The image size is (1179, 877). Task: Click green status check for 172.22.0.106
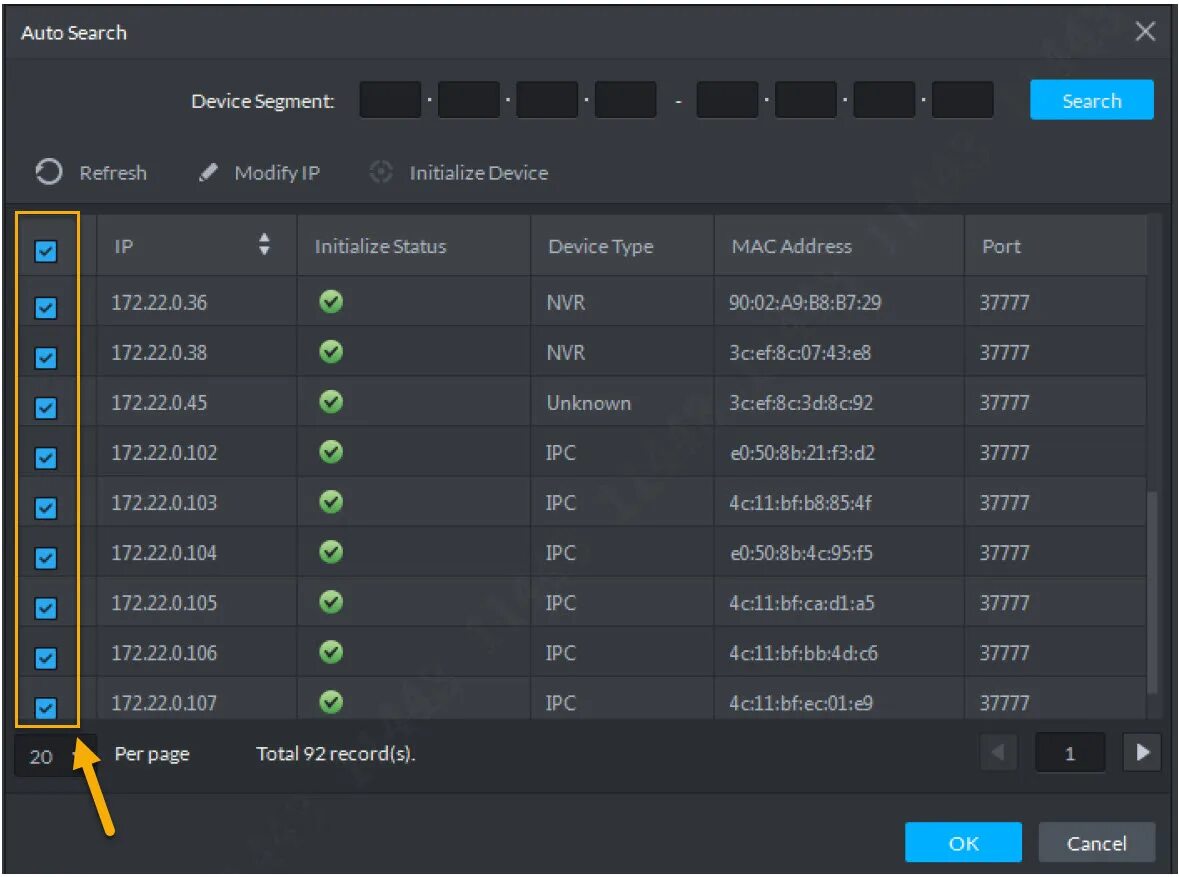pos(331,652)
